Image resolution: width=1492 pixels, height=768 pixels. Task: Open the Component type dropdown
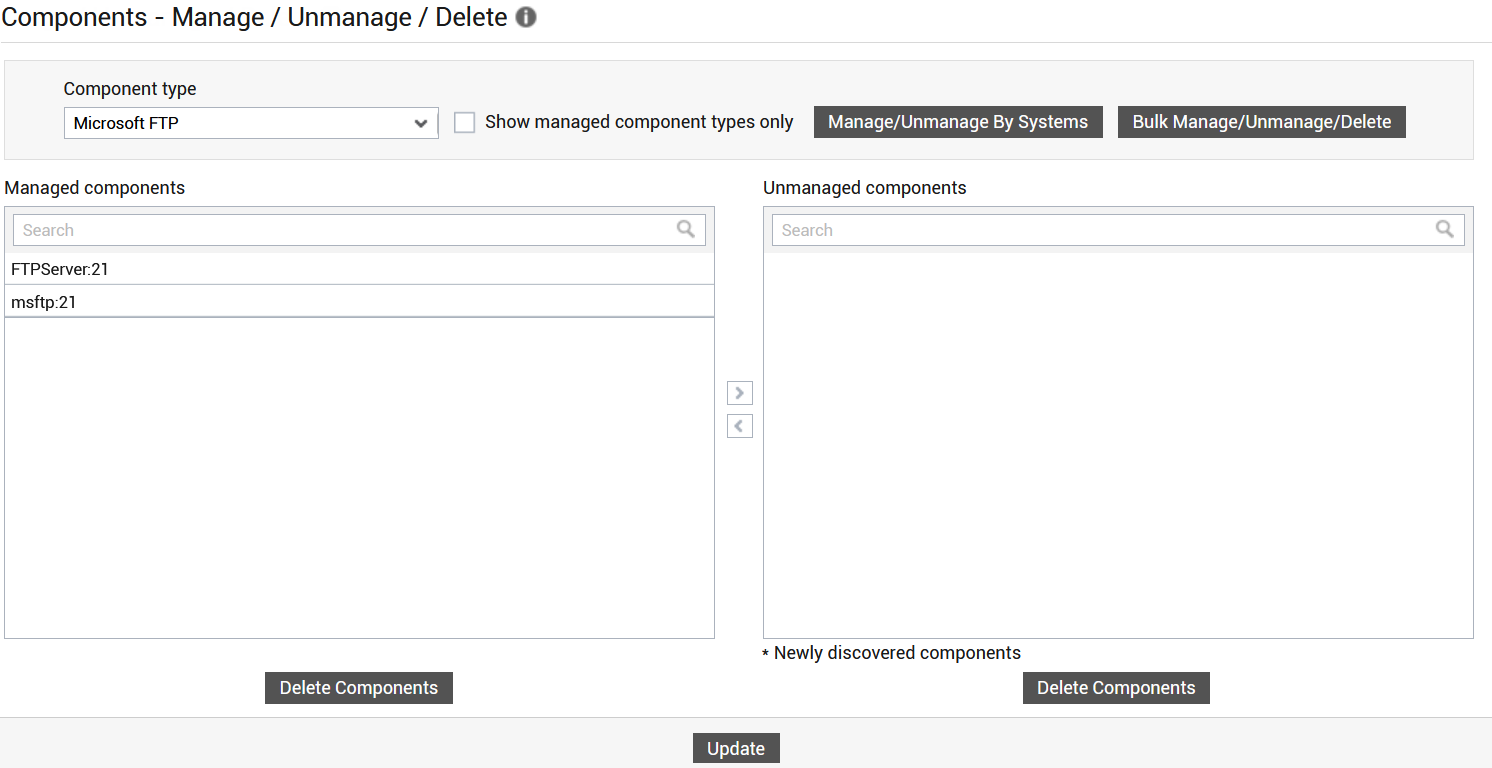[x=251, y=123]
